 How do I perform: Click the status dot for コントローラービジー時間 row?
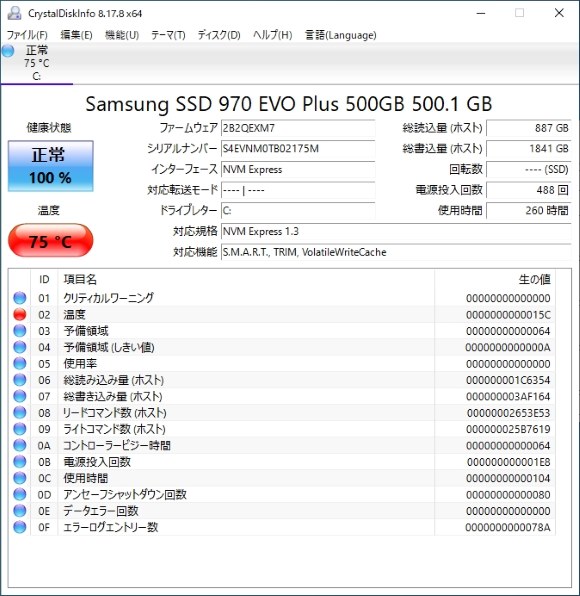[x=20, y=445]
